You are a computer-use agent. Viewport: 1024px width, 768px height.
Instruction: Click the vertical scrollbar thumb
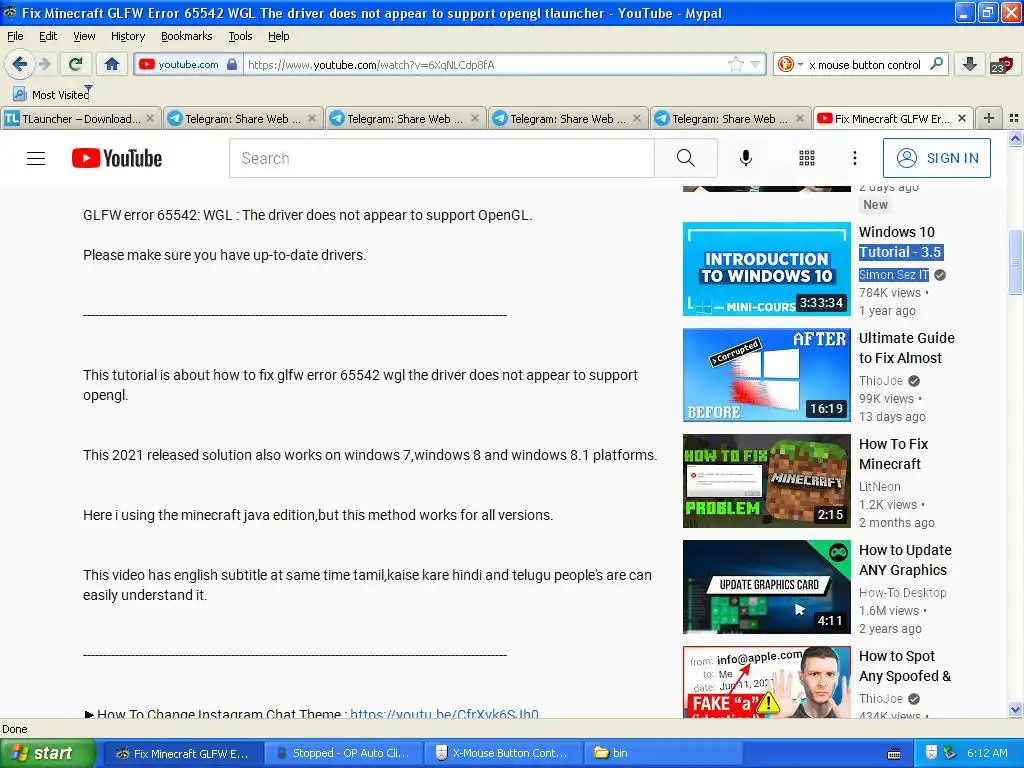click(1016, 262)
